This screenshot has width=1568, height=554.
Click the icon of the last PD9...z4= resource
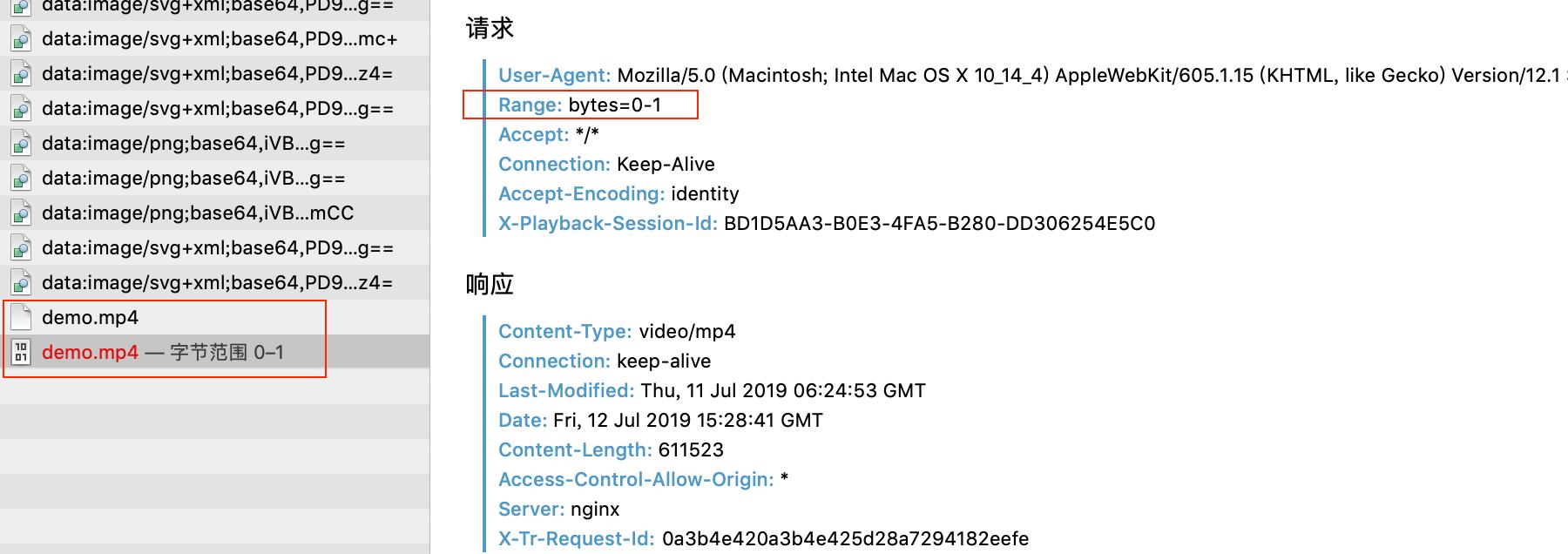click(x=19, y=282)
